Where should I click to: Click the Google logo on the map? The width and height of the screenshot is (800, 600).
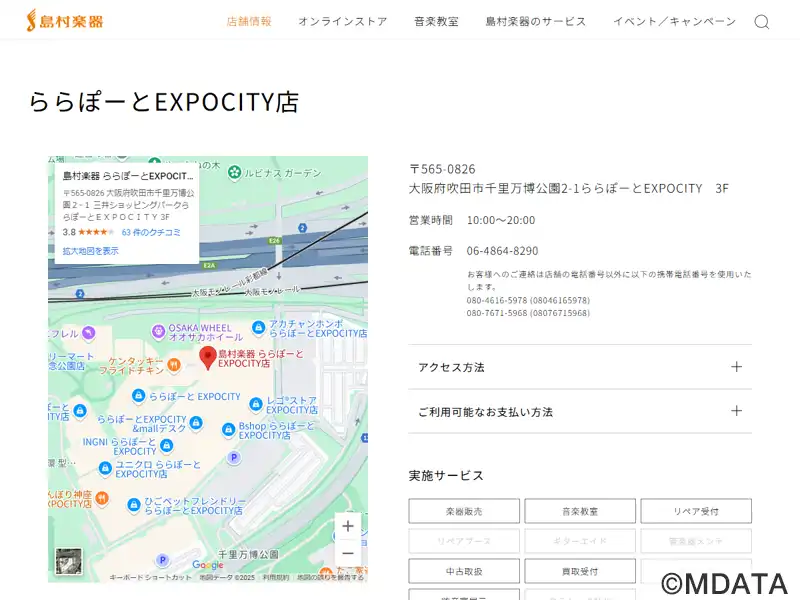tap(208, 565)
